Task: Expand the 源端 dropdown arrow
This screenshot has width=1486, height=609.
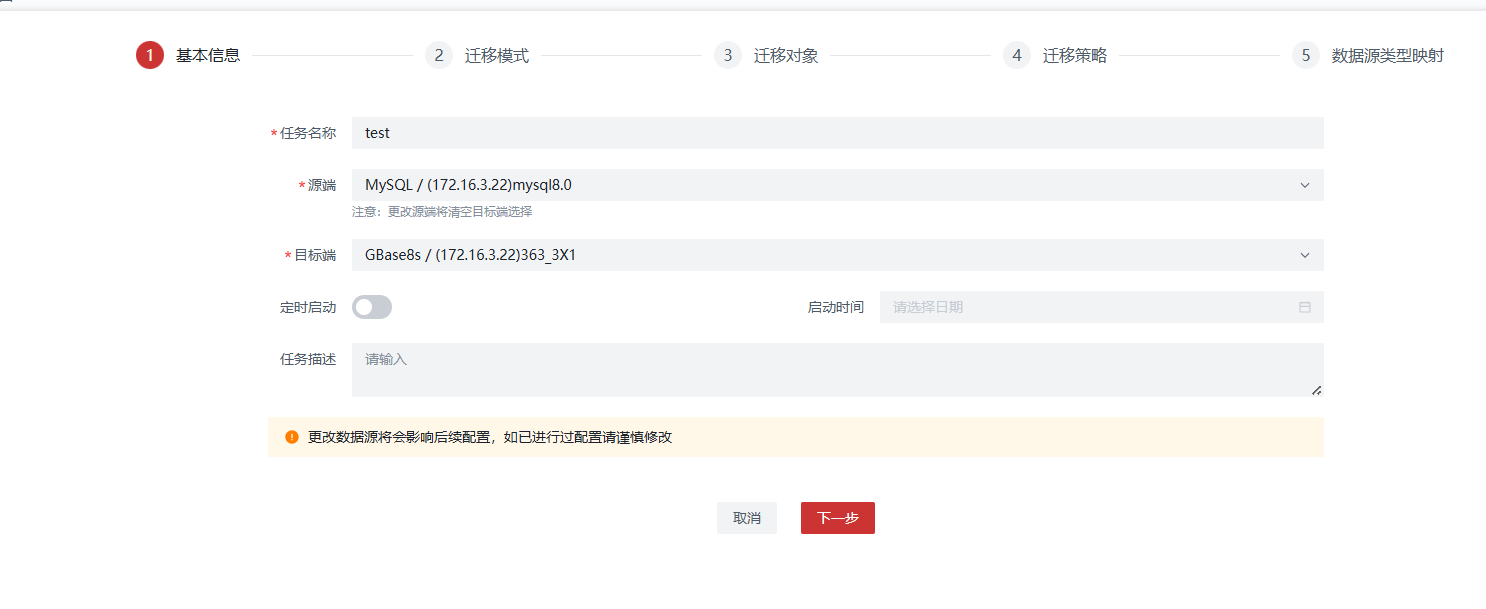Action: click(1304, 185)
